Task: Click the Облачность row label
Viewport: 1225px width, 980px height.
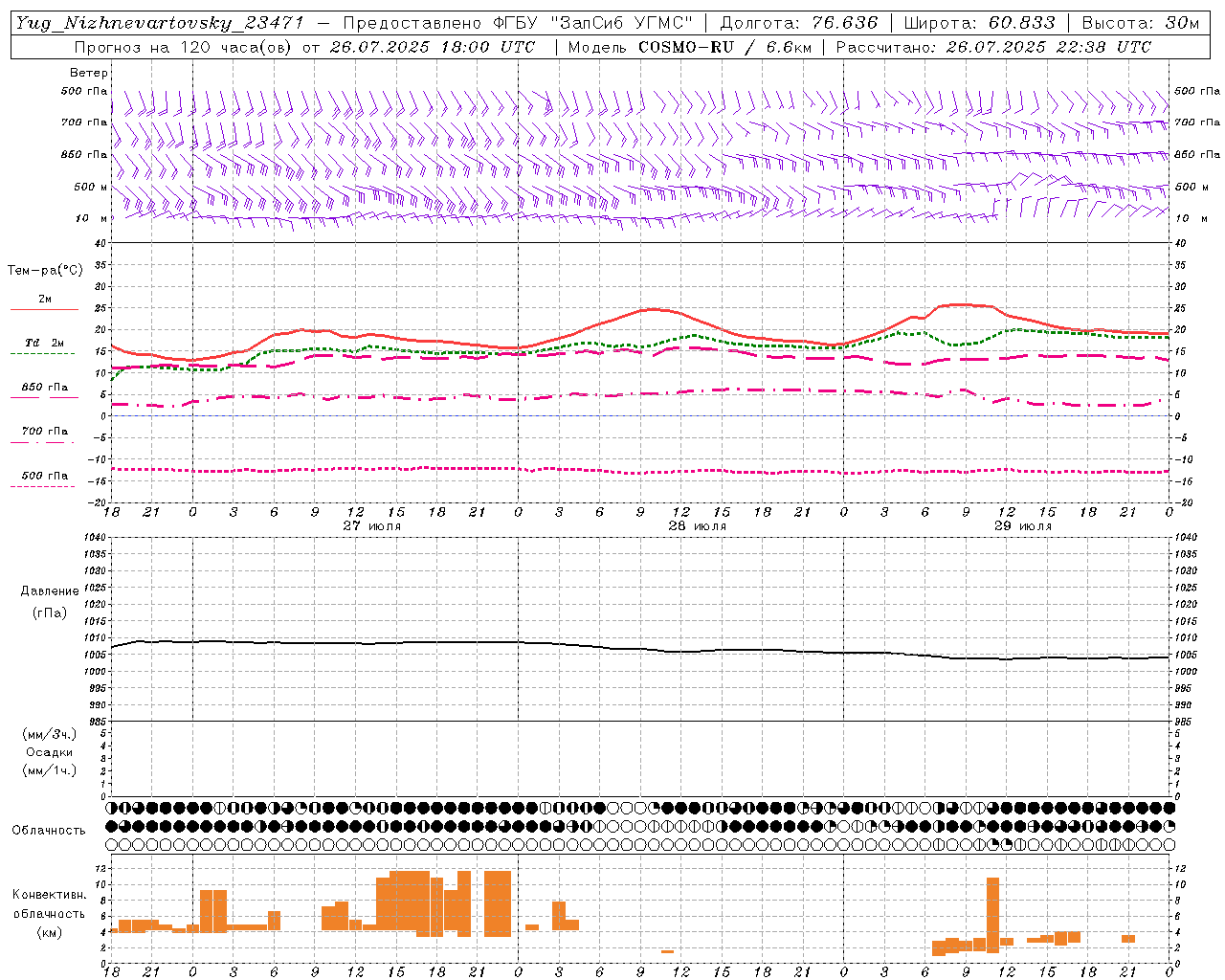Action: pyautogui.click(x=49, y=831)
